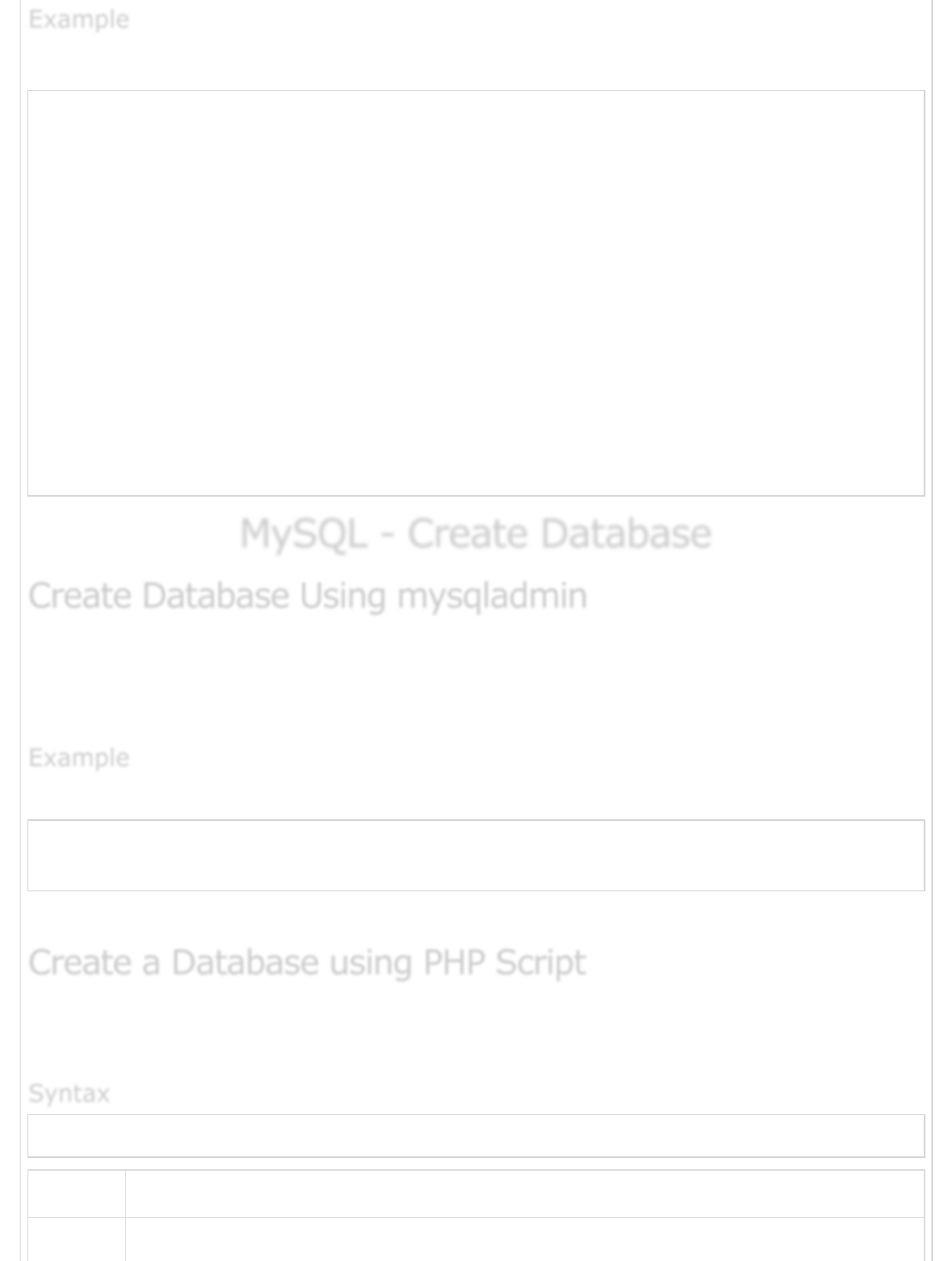Viewport: 952px width, 1261px height.
Task: Click the wide right cell in the table's second row
Action: [x=524, y=1240]
